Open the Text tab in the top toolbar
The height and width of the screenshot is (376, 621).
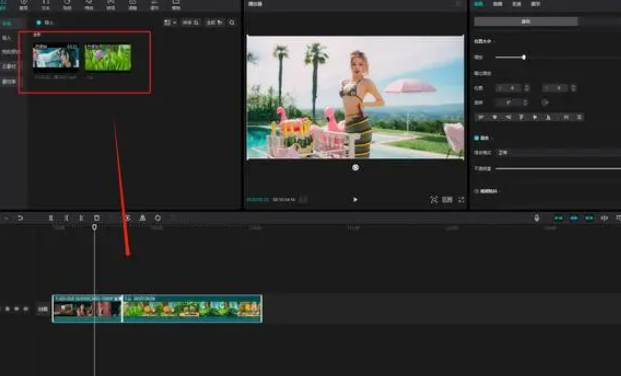[x=46, y=5]
